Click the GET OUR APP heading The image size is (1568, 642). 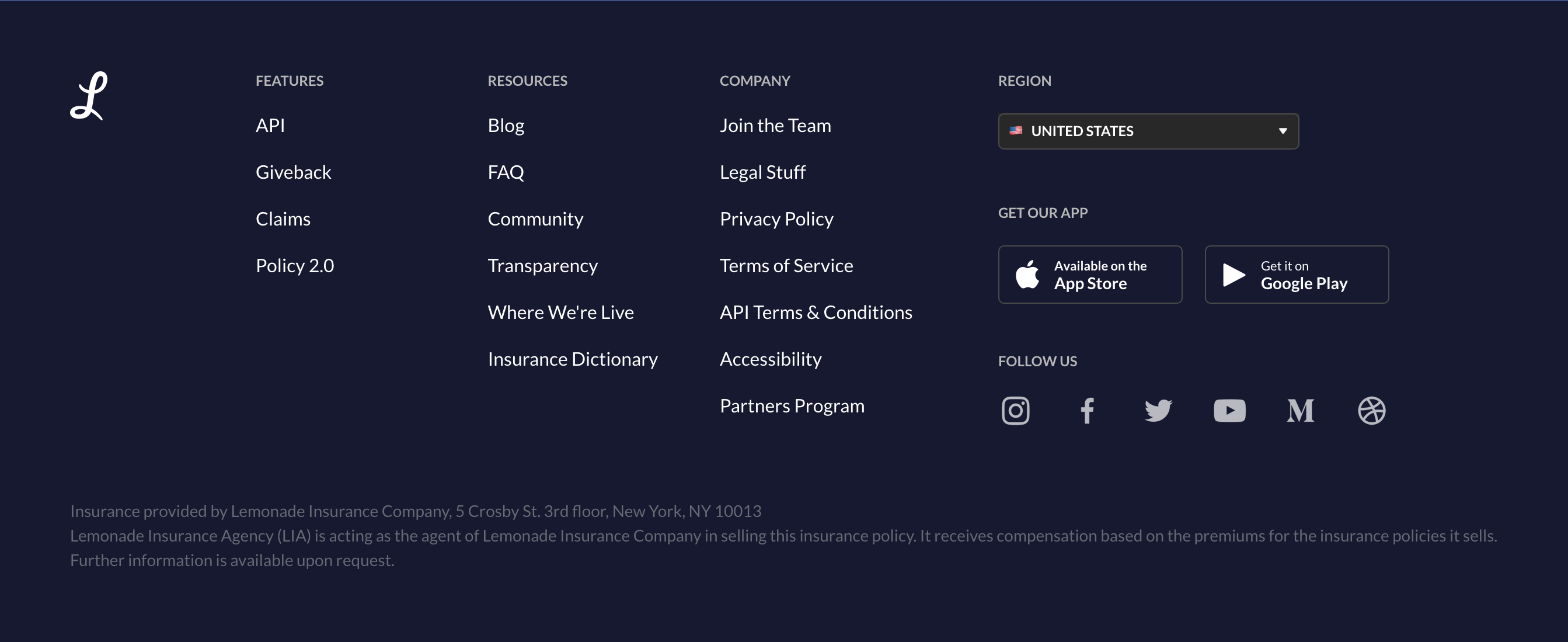1042,213
